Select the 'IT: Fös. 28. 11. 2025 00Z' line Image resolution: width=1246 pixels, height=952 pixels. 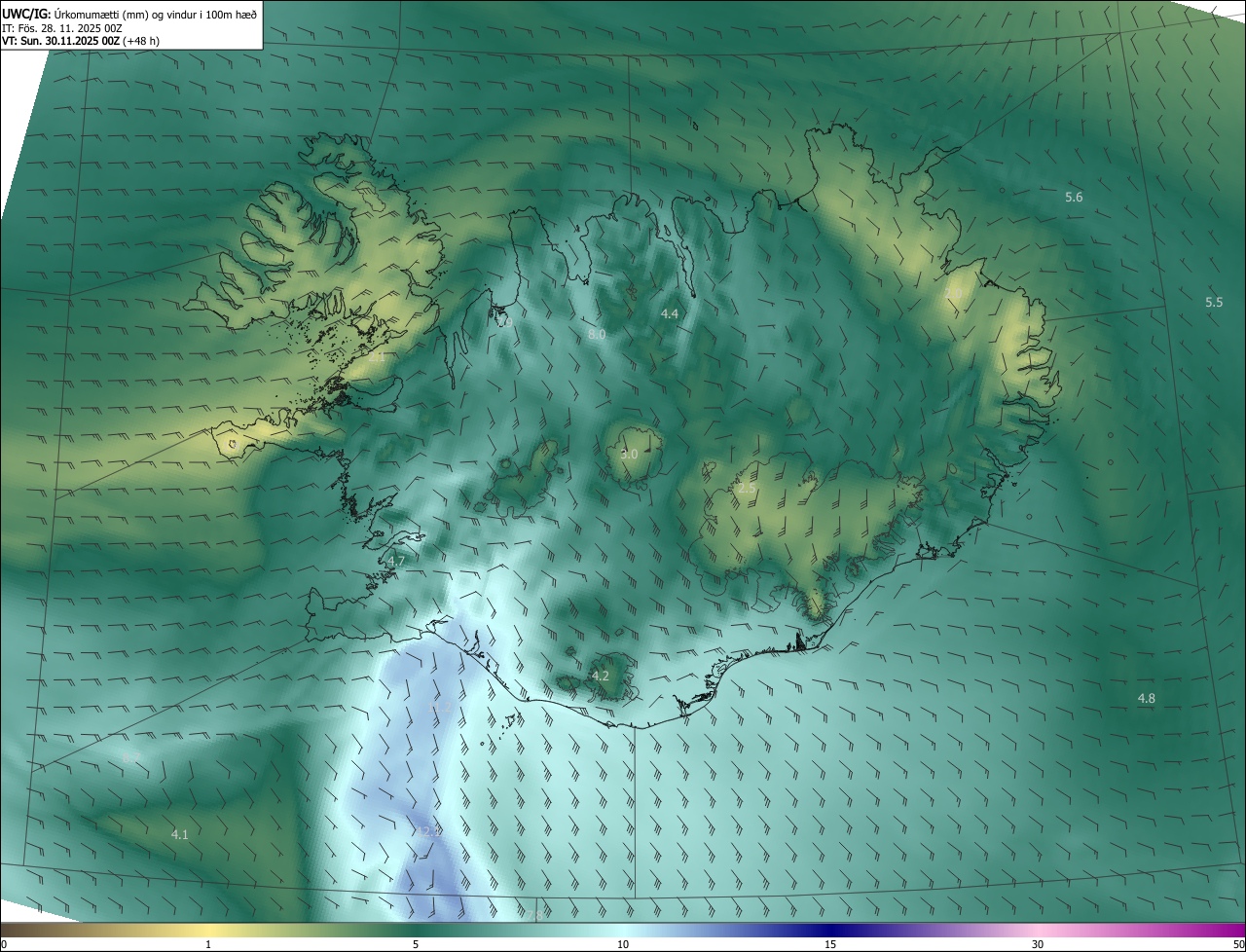62,28
